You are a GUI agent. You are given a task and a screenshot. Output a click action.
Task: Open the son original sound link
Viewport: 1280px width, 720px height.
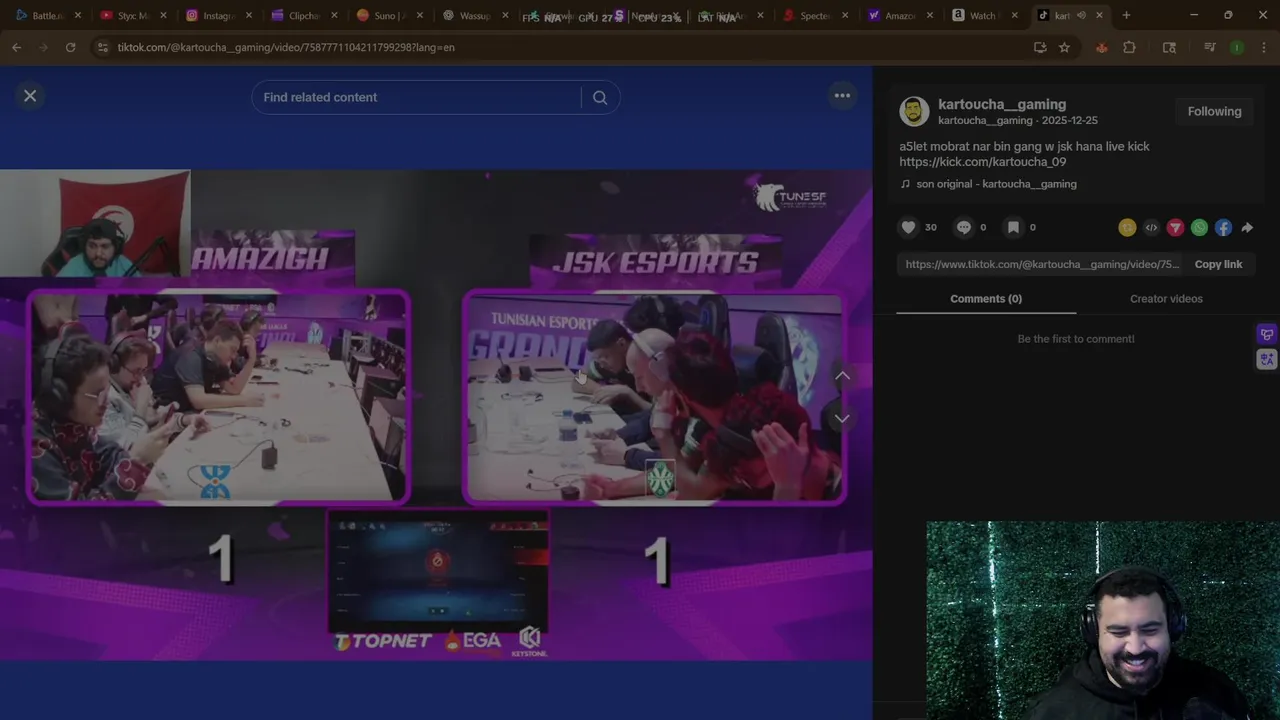996,184
